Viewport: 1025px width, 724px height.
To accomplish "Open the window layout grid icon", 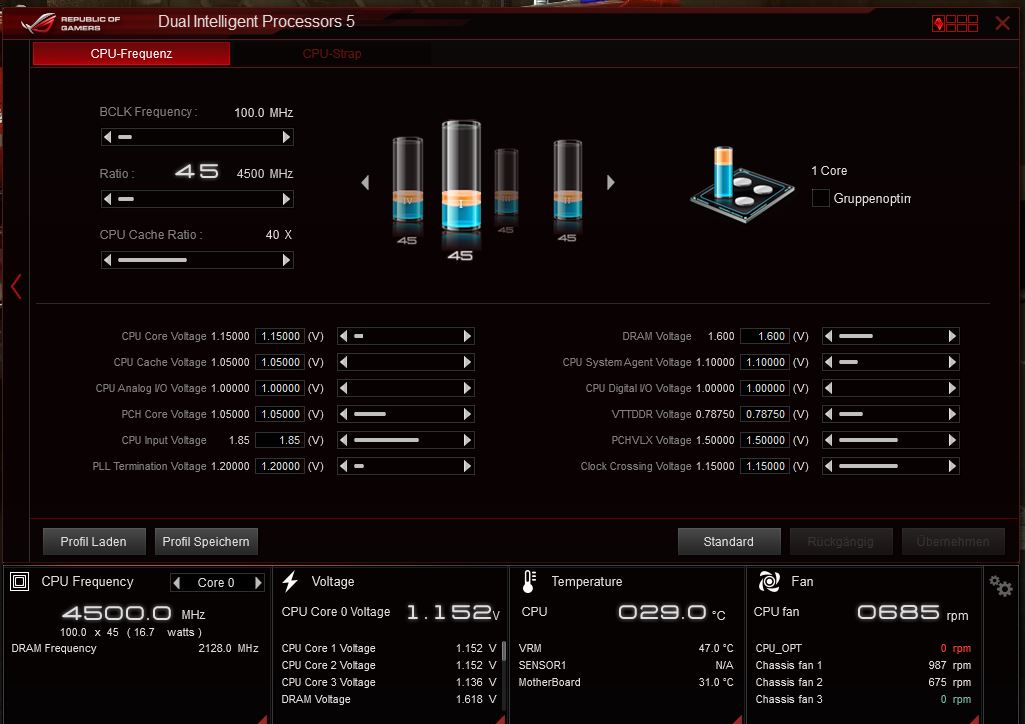I will coord(955,24).
